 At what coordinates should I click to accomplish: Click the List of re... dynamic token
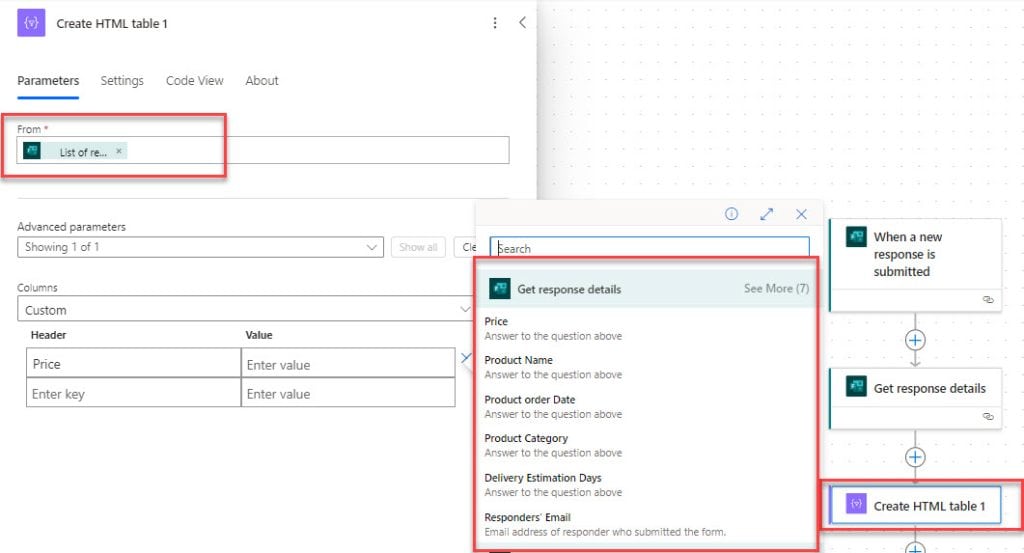point(74,151)
